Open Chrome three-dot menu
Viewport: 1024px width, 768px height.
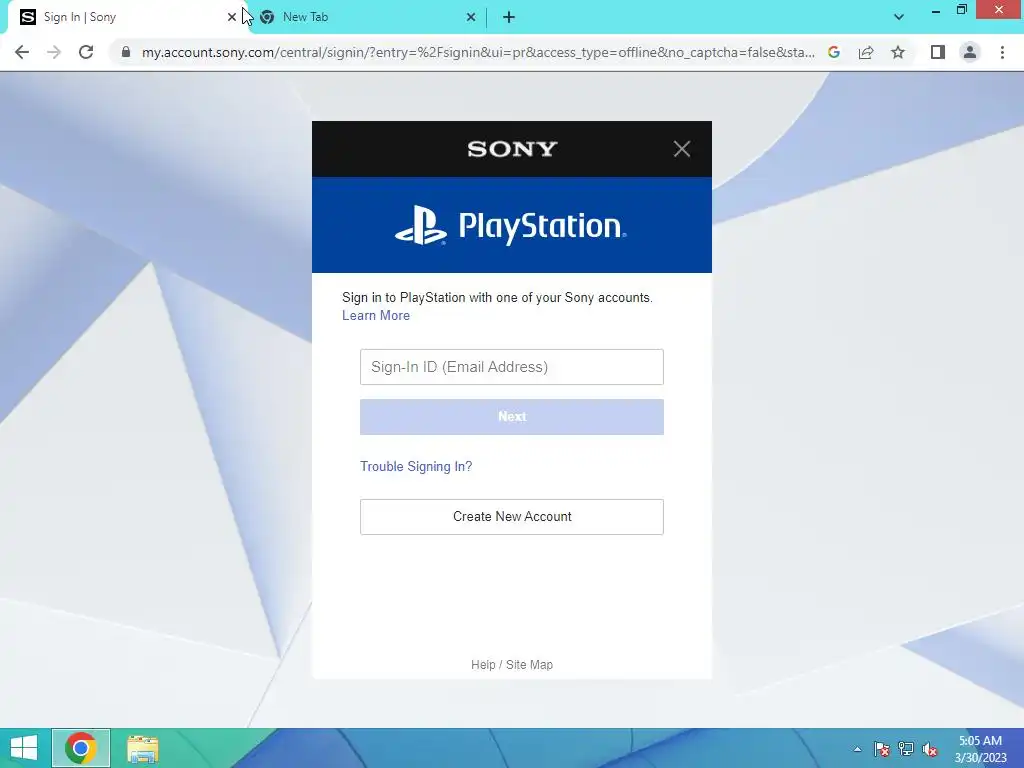(1002, 52)
